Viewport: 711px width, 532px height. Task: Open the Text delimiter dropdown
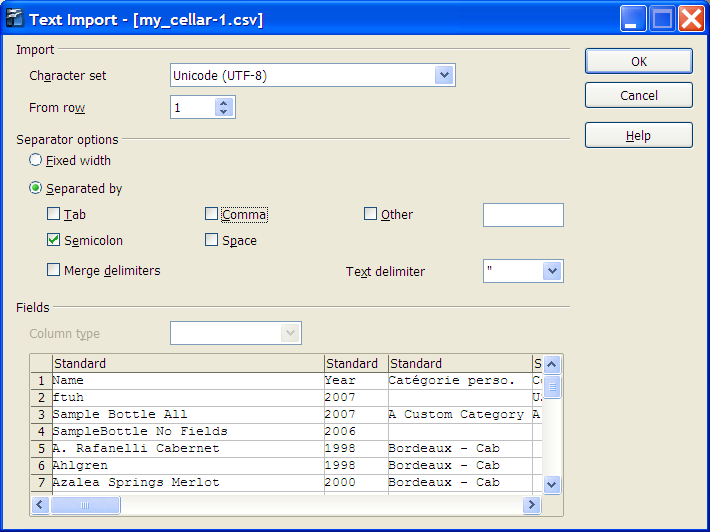(x=552, y=271)
